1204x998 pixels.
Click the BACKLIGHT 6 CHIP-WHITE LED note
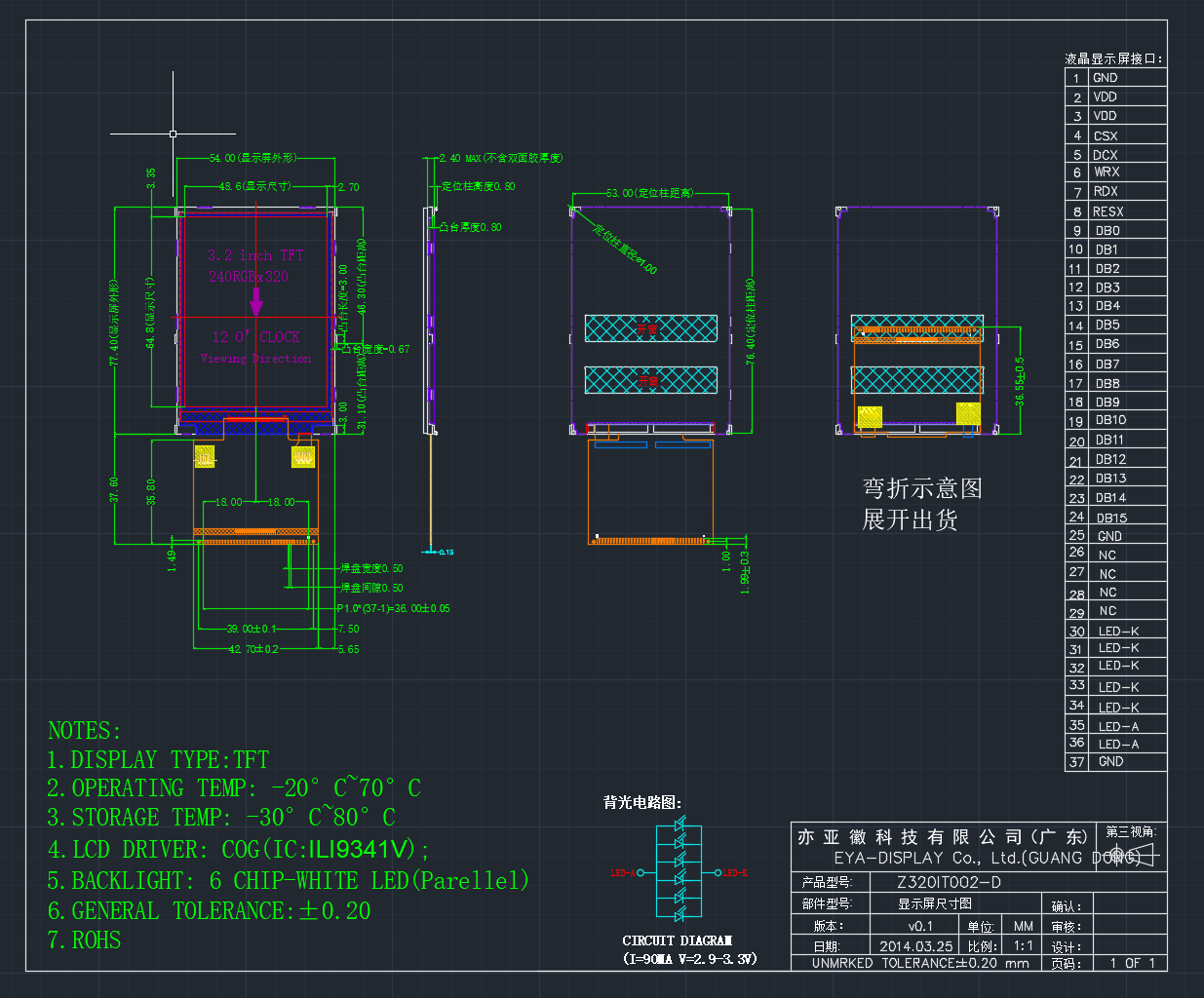288,880
